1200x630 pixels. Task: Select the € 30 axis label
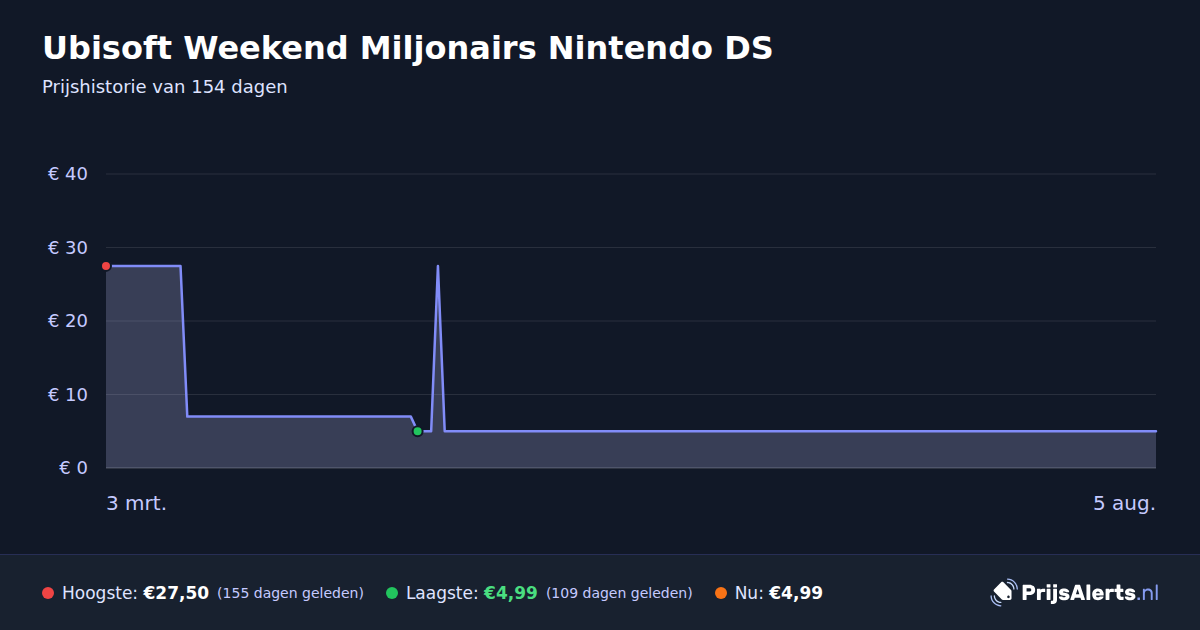[x=68, y=248]
